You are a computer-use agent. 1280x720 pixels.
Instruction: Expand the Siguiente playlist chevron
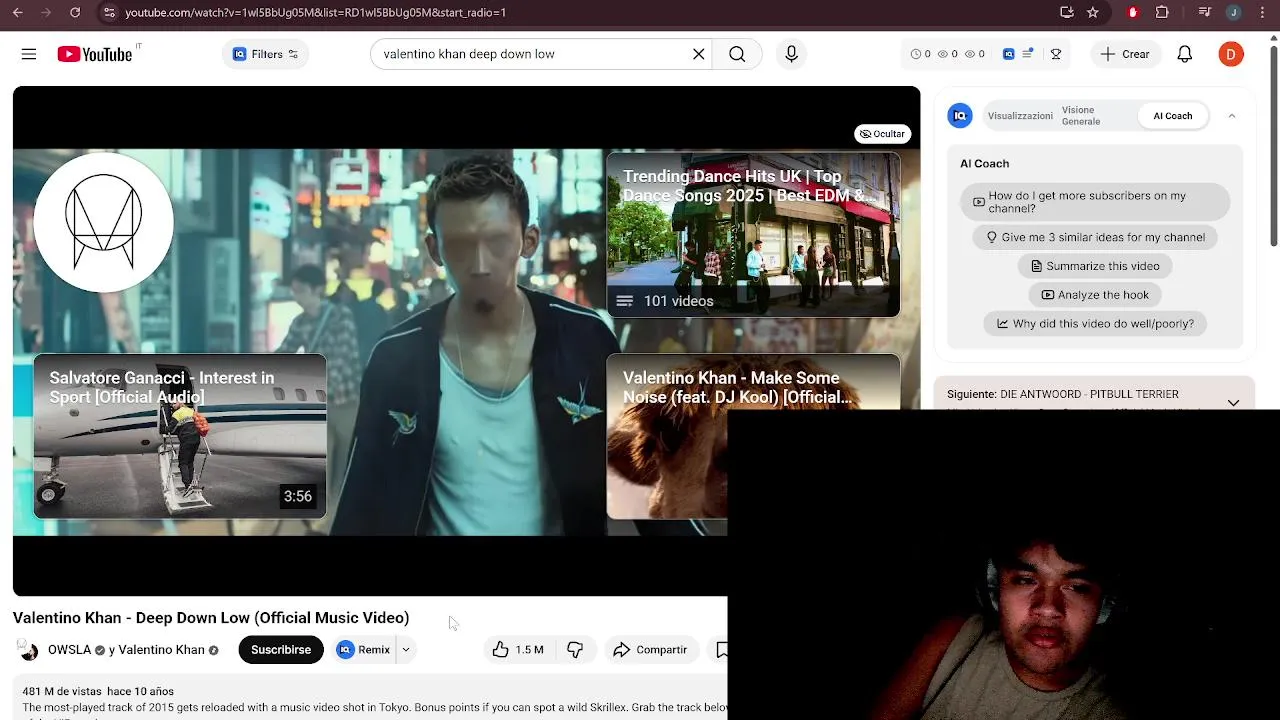[x=1233, y=402]
